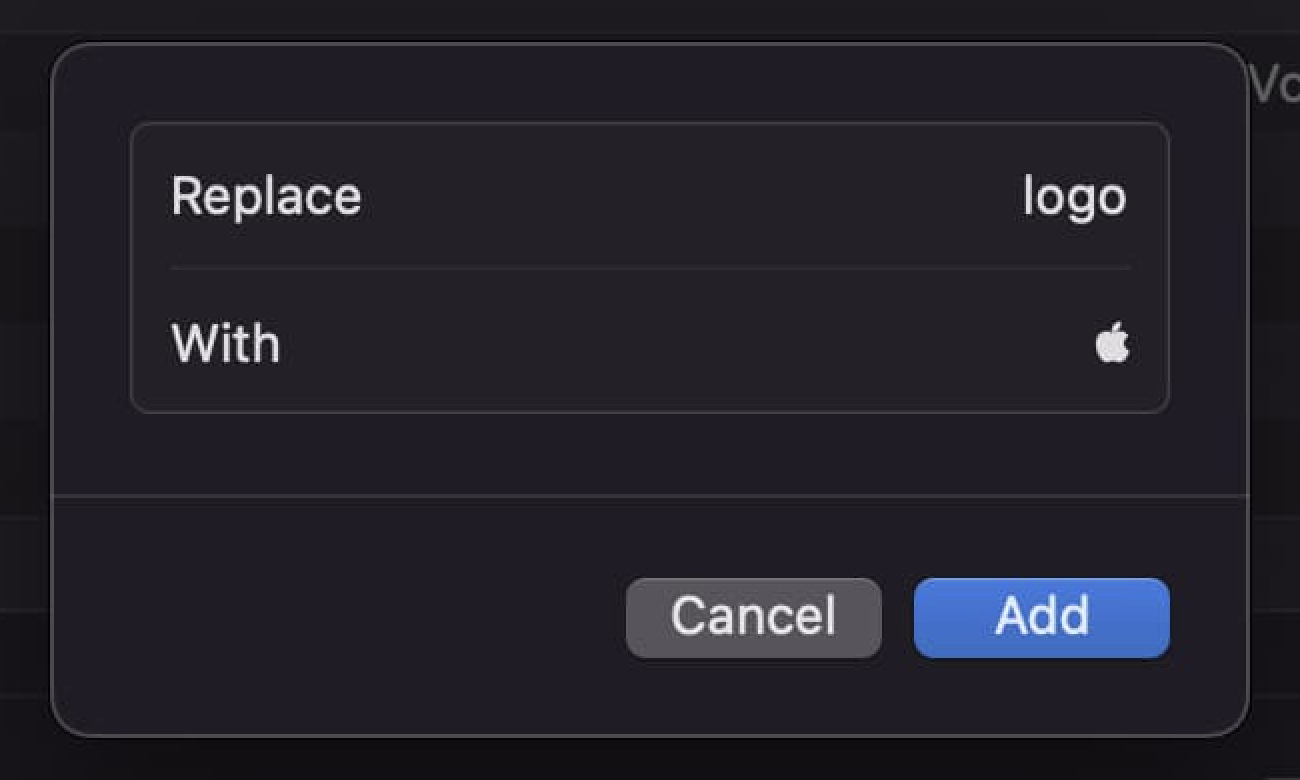Click the dialog's empty bottom-left corner area

pos(110,690)
